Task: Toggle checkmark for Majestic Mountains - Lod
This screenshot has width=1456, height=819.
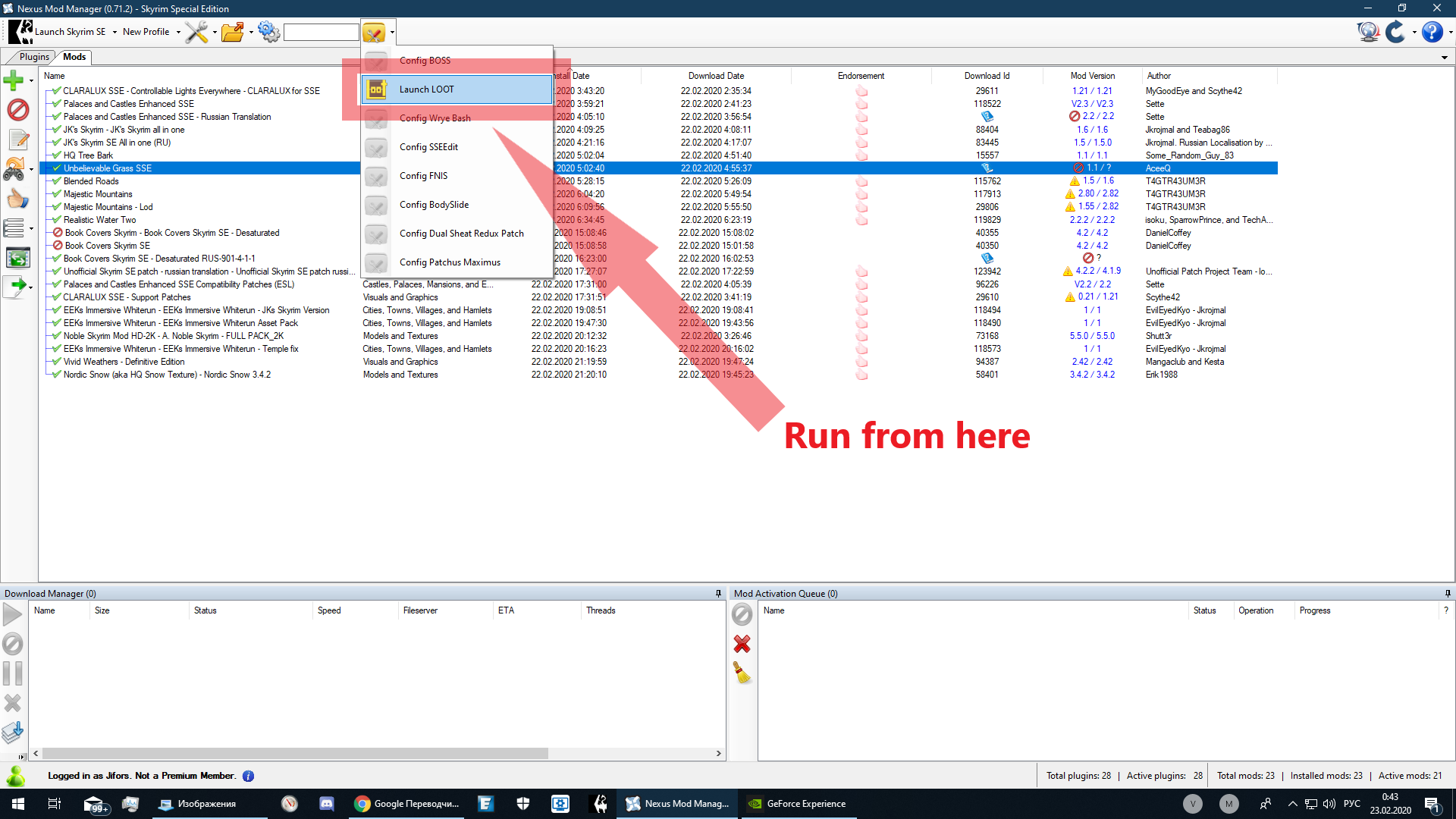Action: click(x=56, y=207)
